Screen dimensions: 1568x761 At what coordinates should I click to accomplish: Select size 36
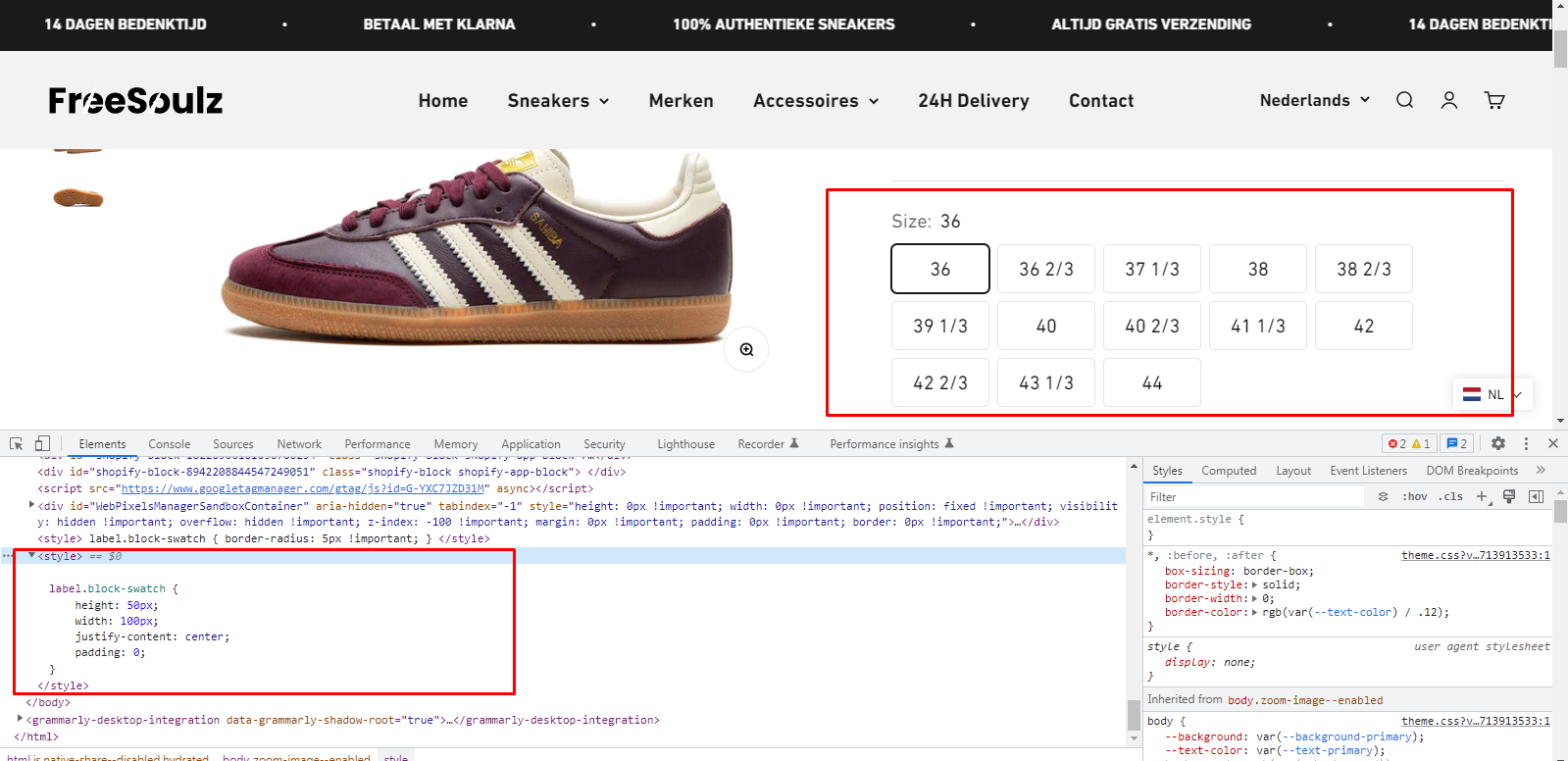[x=940, y=269]
